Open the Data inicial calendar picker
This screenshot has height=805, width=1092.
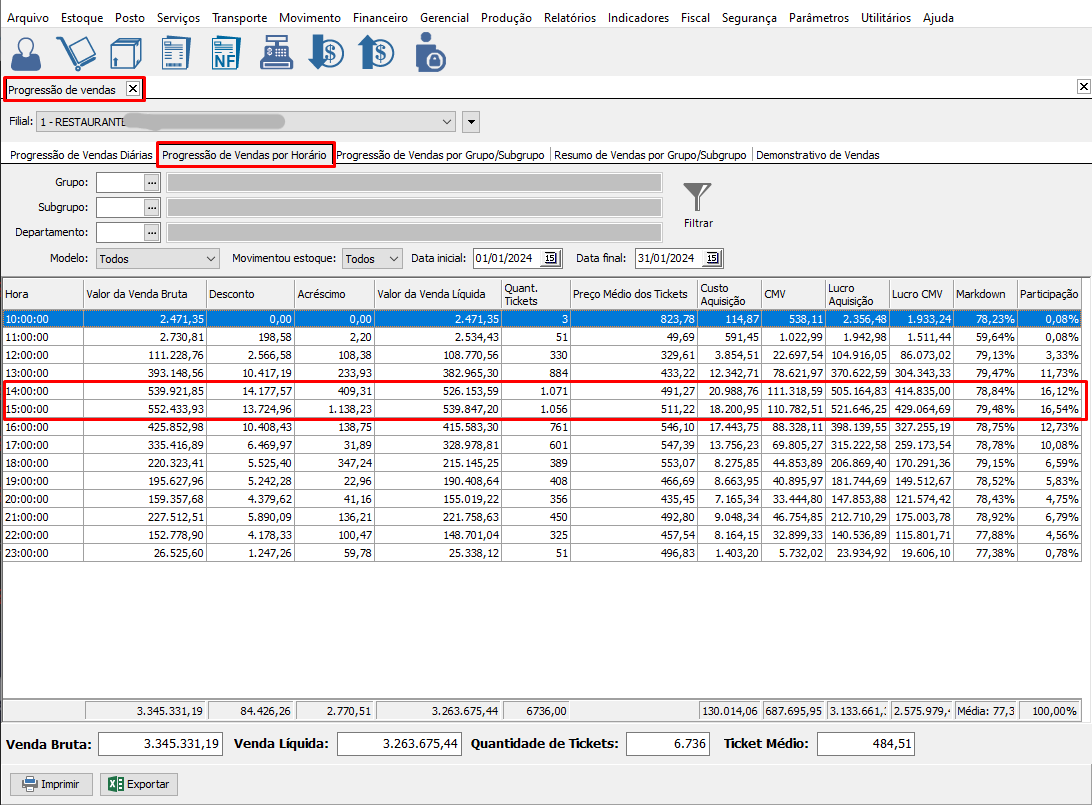pos(549,259)
